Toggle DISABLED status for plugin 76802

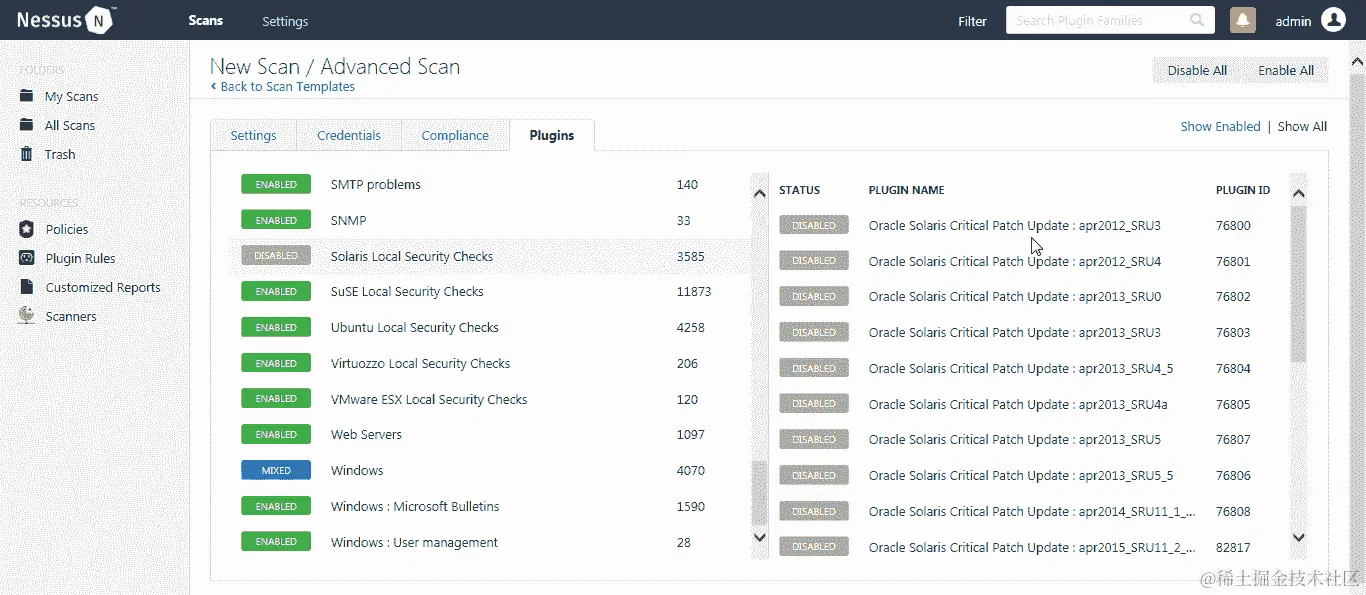(814, 297)
